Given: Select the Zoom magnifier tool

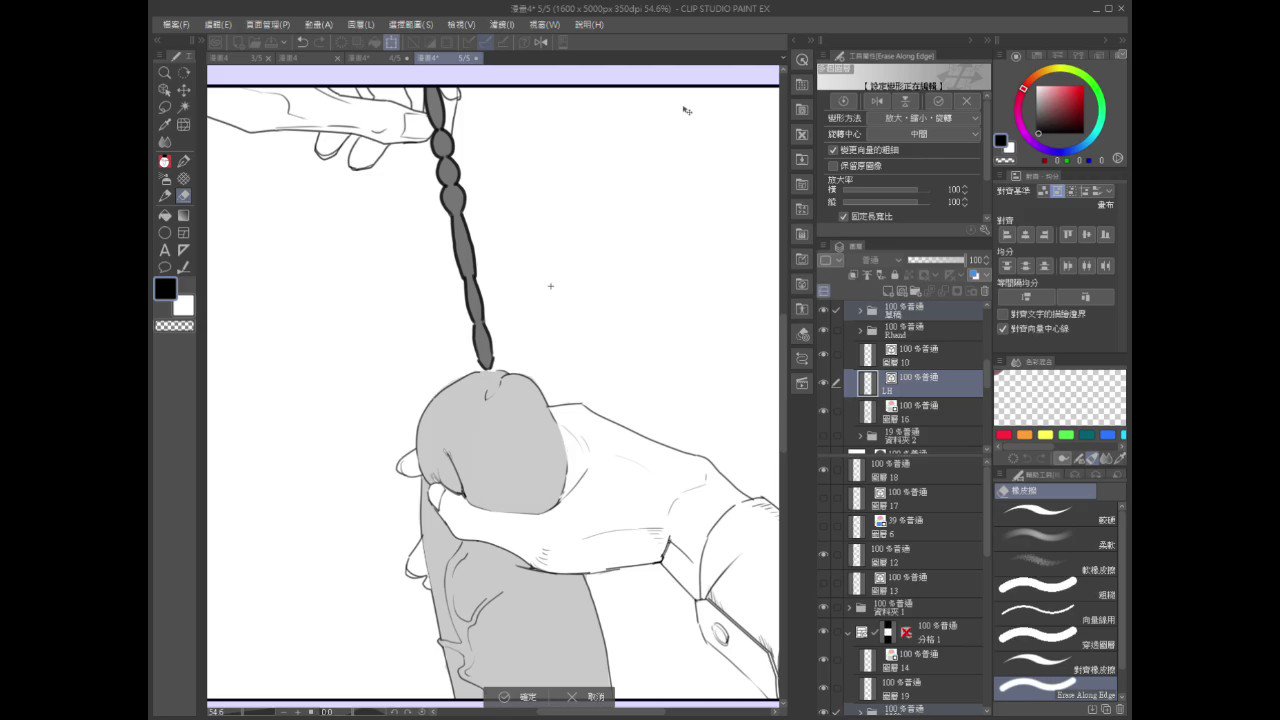Looking at the screenshot, I should click(x=165, y=73).
